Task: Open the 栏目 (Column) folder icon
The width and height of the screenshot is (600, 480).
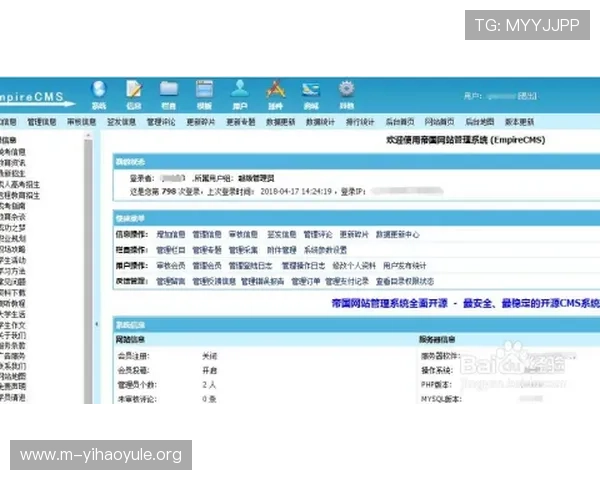Action: coord(169,95)
